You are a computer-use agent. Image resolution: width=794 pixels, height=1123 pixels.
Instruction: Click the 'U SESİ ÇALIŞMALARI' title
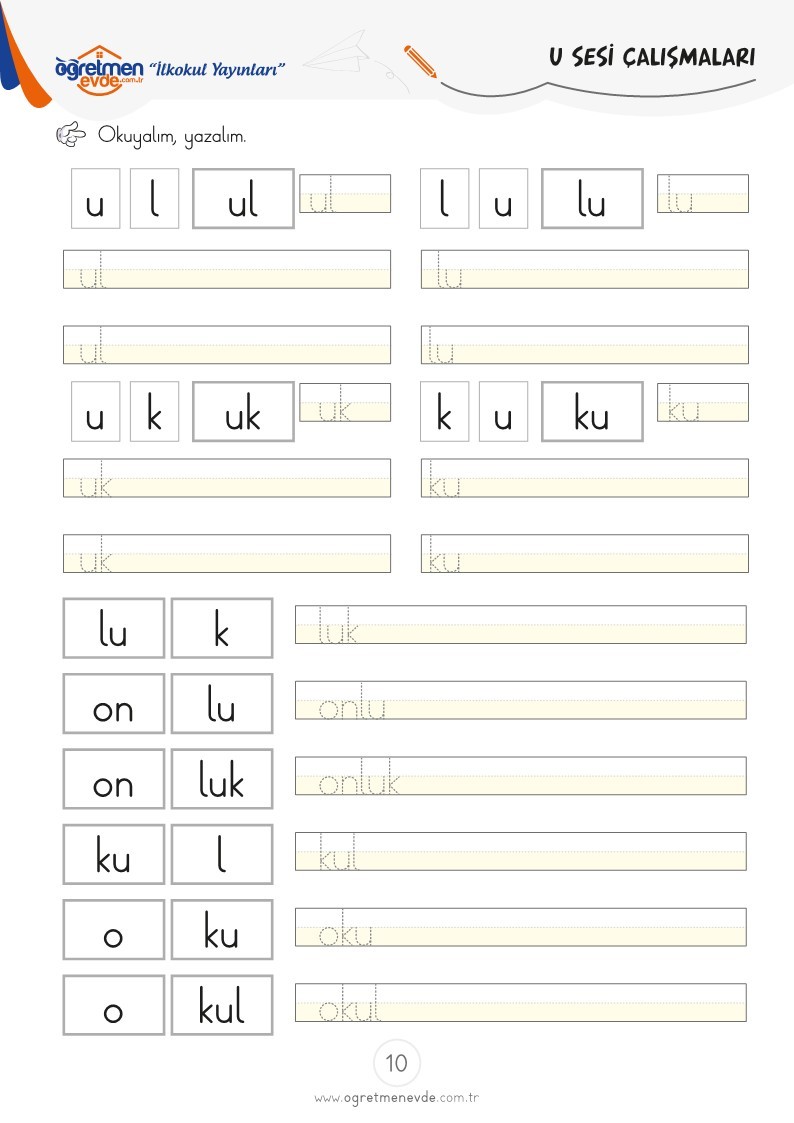[652, 57]
